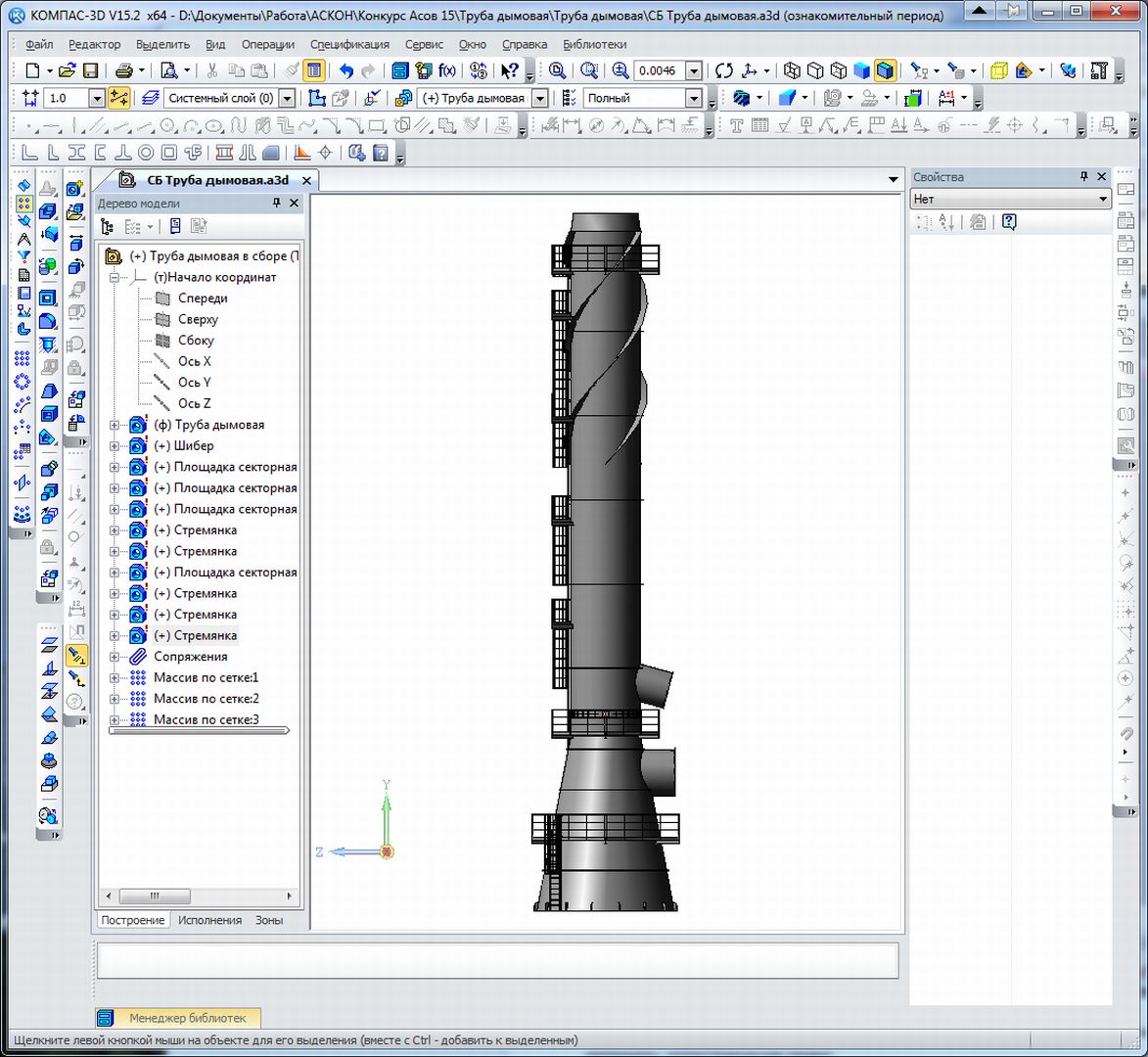Click the Print icon in toolbar
Screen dimensions: 1148x1057
[124, 70]
